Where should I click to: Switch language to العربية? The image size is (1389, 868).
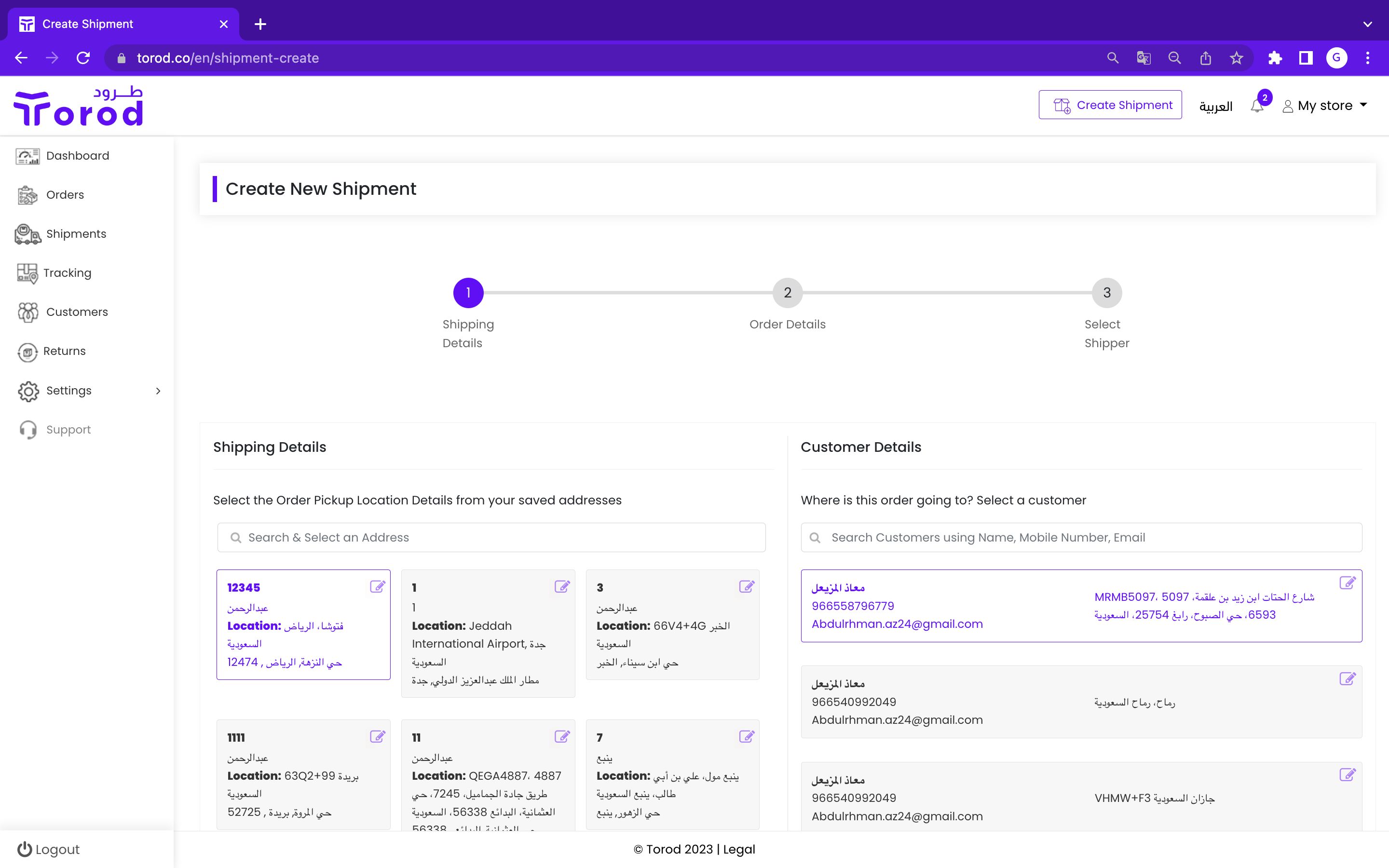[1216, 106]
